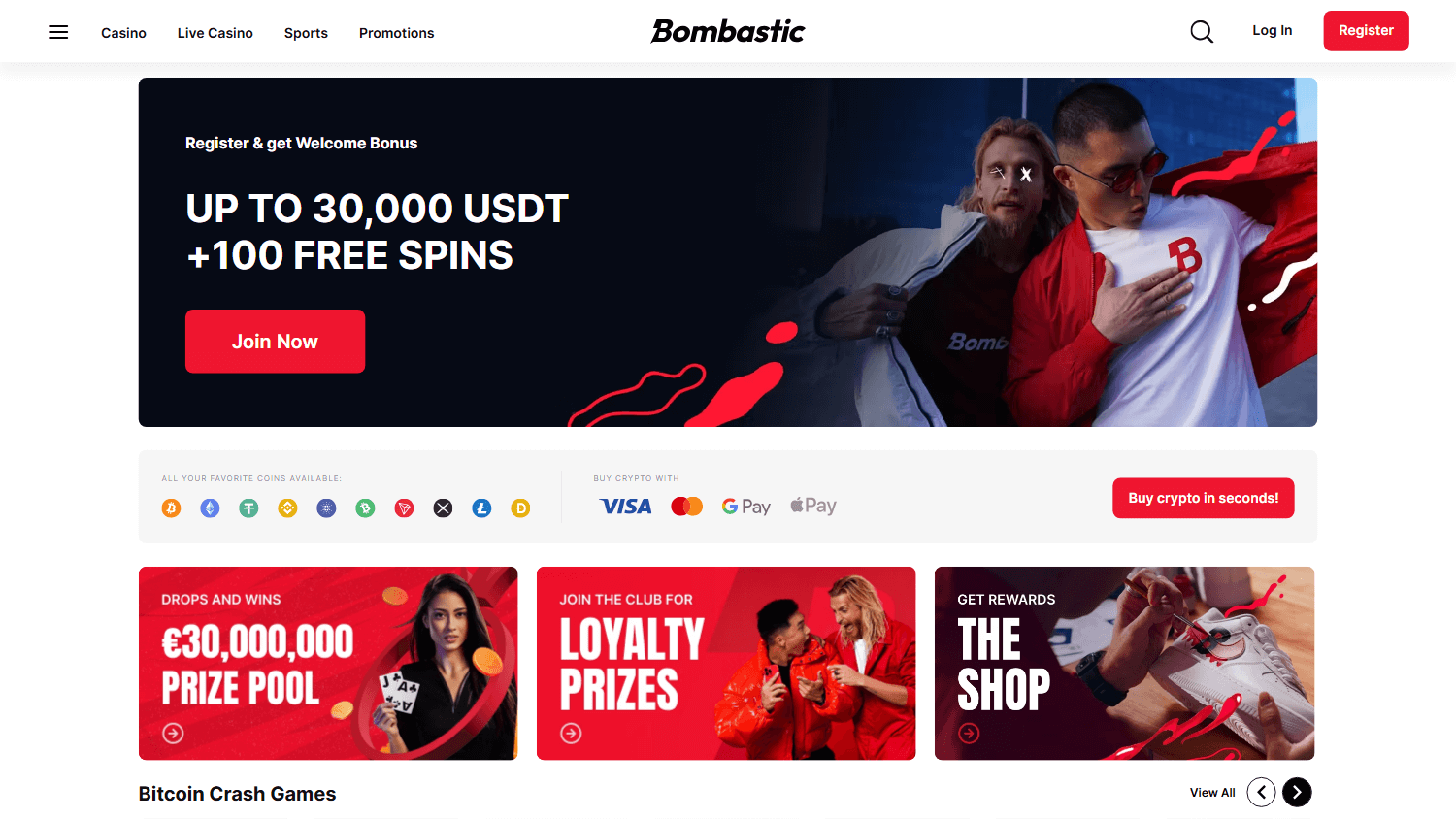Screen dimensions: 1456x819
Task: Open the Casino menu item
Action: pyautogui.click(x=123, y=33)
